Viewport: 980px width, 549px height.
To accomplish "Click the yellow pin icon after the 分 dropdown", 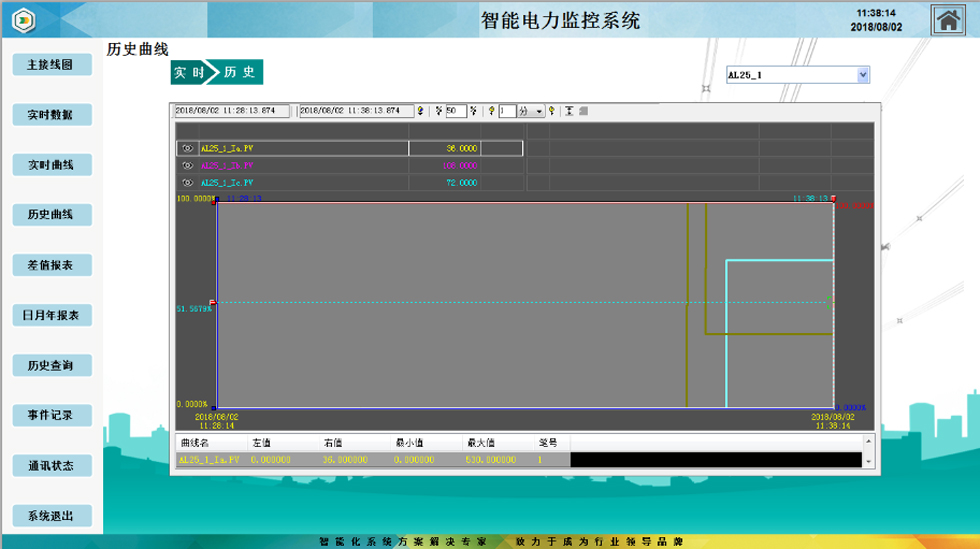I will pos(552,111).
